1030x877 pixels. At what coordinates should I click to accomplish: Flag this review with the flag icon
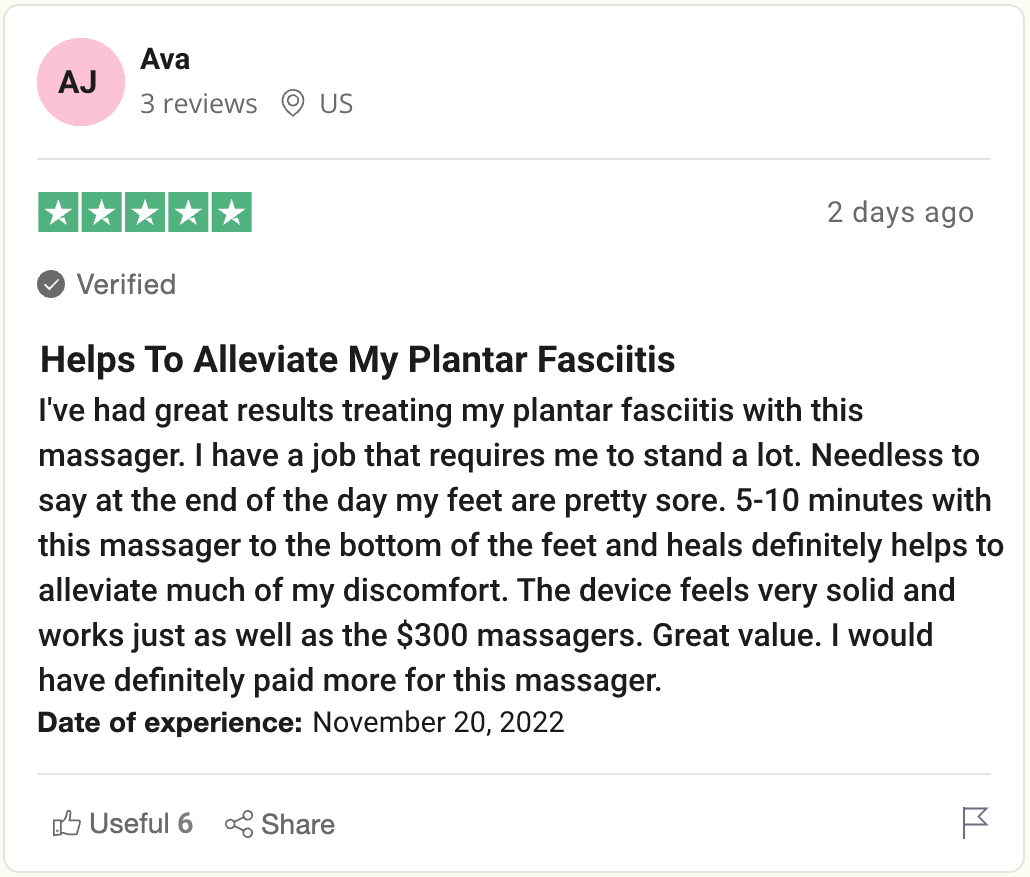(975, 822)
